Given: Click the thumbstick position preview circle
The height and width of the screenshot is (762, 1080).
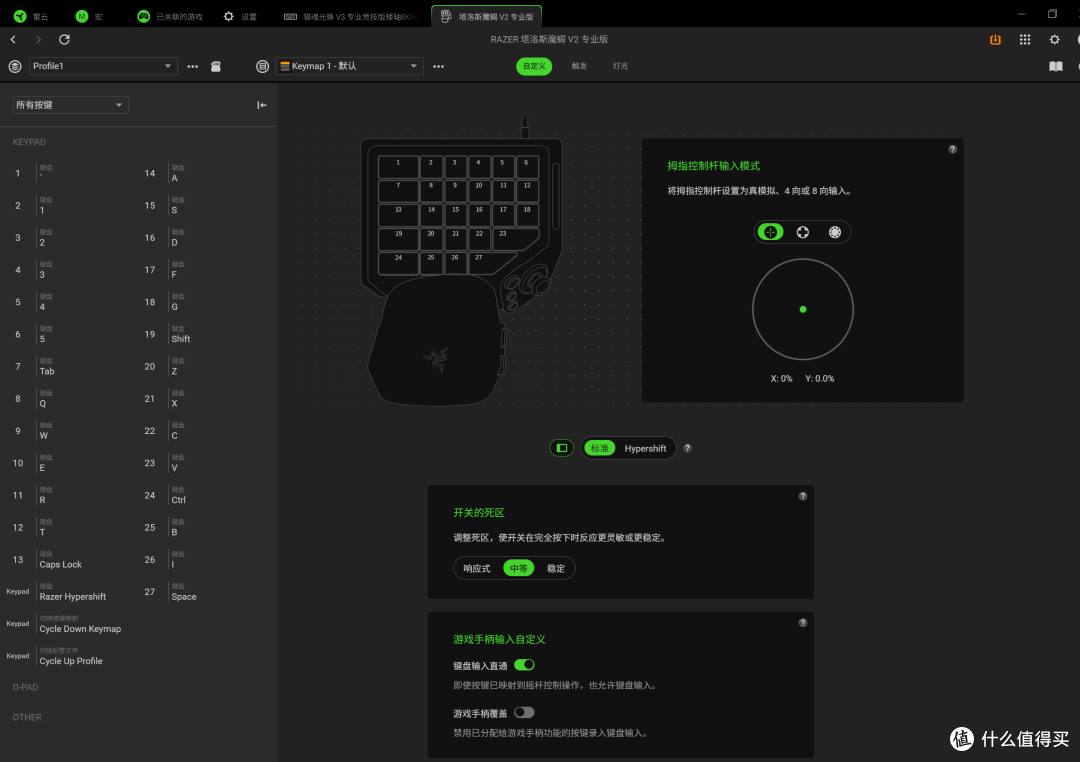Looking at the screenshot, I should (x=802, y=309).
